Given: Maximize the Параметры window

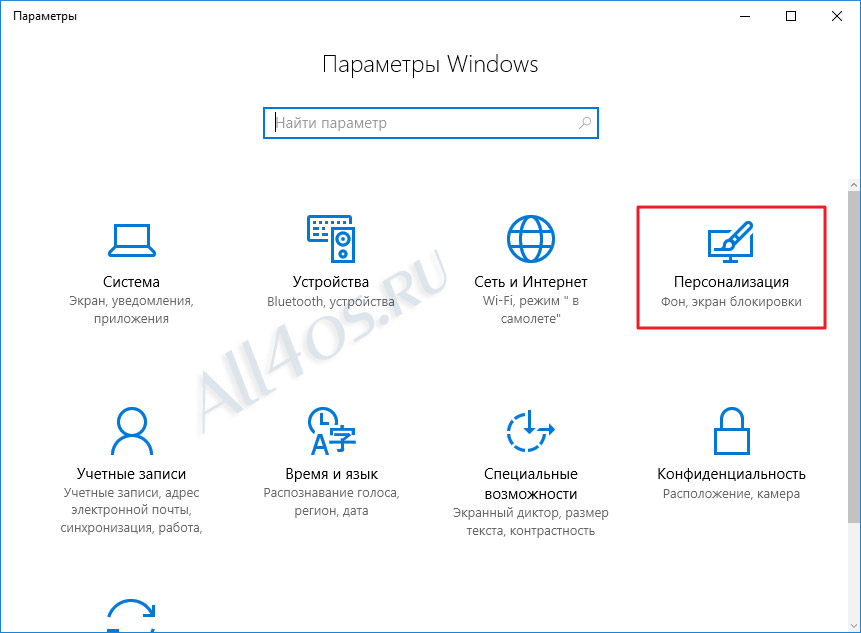Looking at the screenshot, I should click(x=791, y=16).
